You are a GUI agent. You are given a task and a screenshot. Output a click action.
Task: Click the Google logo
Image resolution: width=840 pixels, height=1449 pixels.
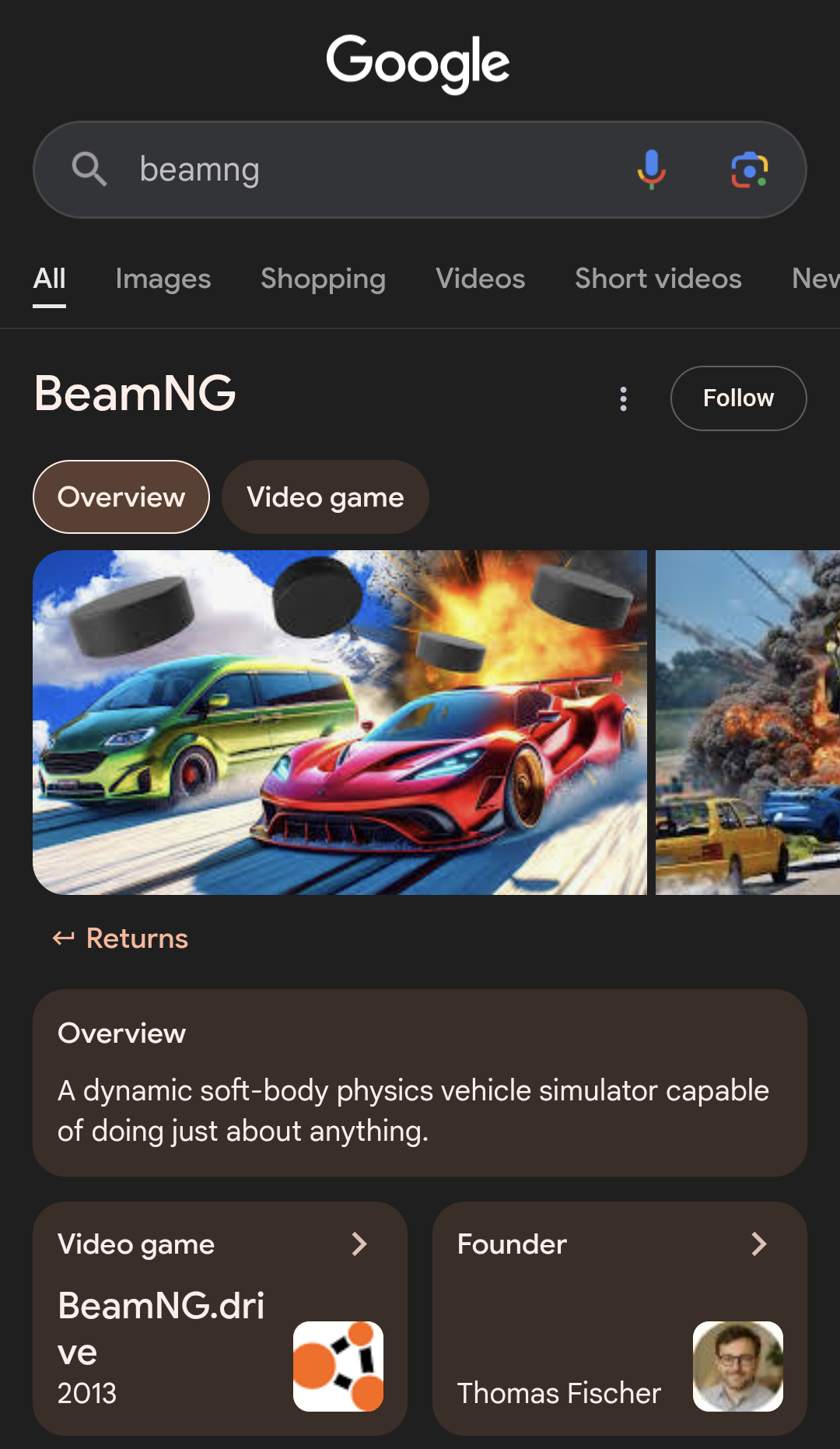click(418, 64)
